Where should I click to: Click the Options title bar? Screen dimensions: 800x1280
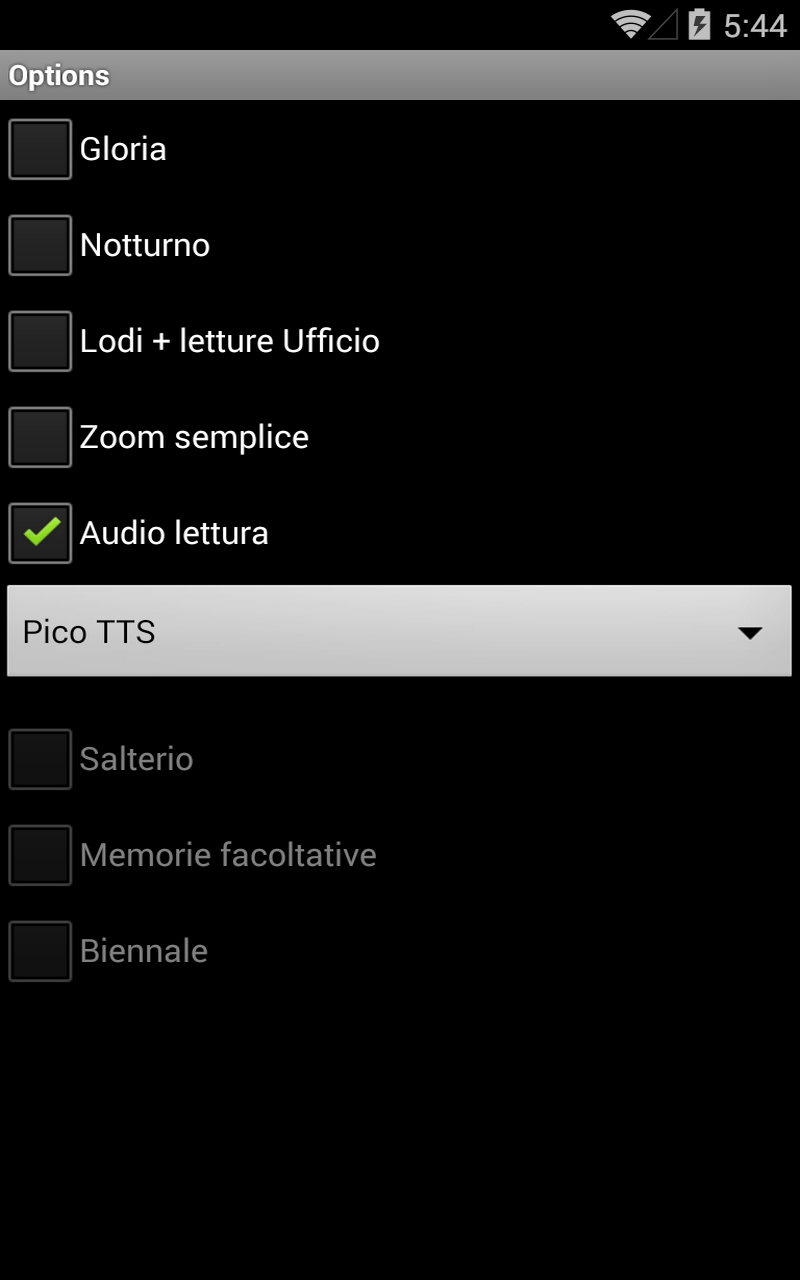click(400, 75)
